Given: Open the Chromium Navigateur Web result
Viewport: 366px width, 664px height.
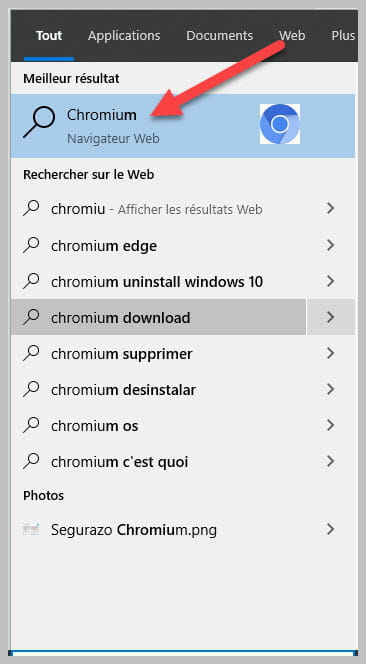Looking at the screenshot, I should tap(183, 126).
